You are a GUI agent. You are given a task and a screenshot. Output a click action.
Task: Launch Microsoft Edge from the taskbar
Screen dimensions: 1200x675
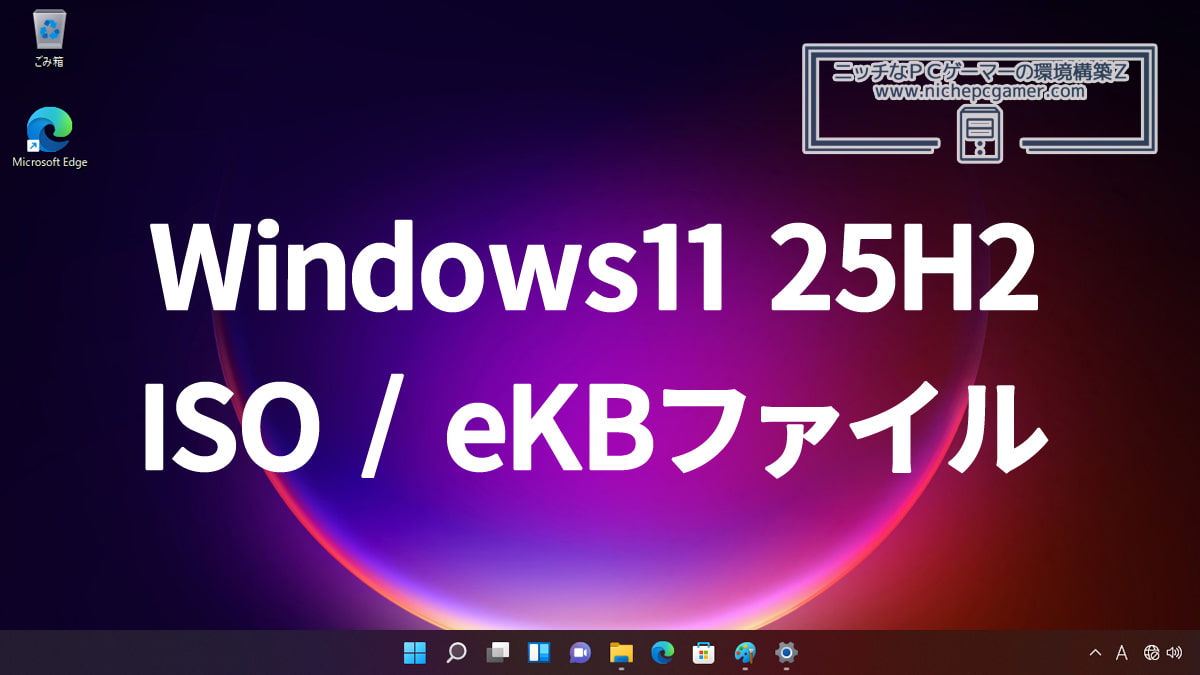coord(662,653)
